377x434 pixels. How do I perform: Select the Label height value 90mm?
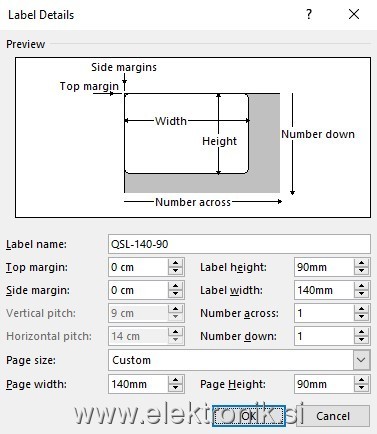point(324,267)
